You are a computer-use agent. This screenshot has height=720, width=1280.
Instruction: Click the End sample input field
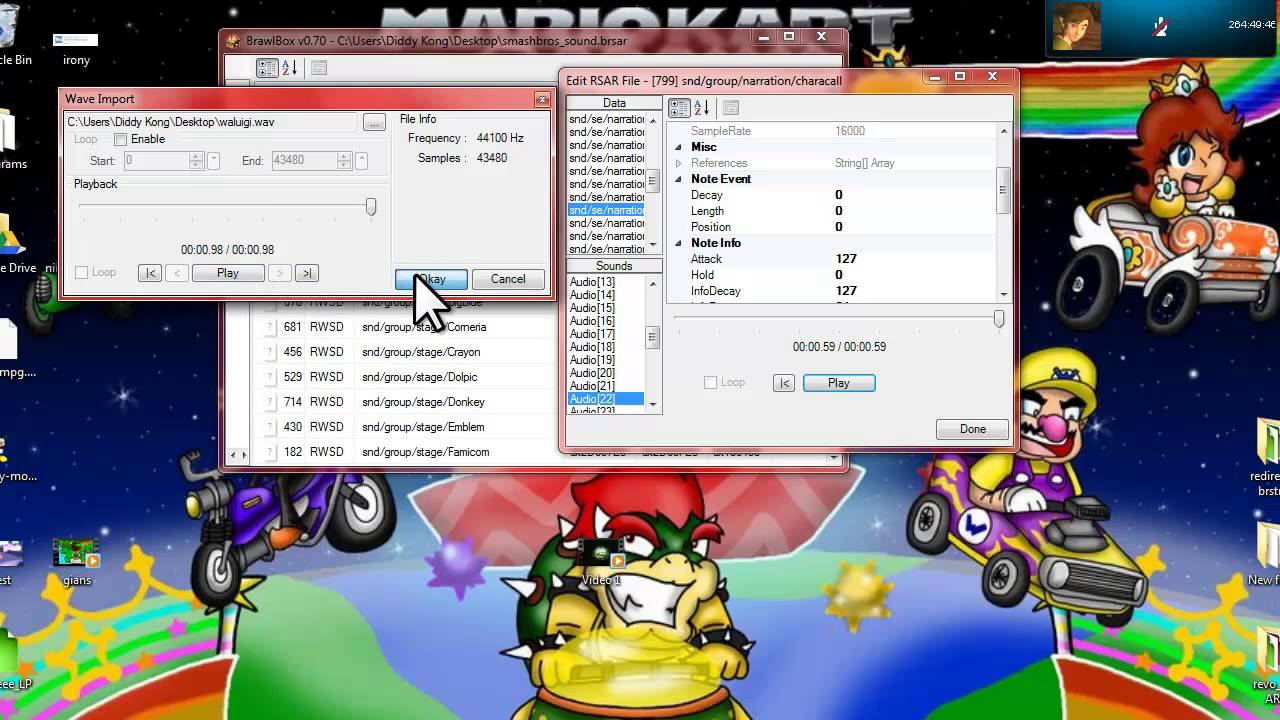click(x=304, y=160)
